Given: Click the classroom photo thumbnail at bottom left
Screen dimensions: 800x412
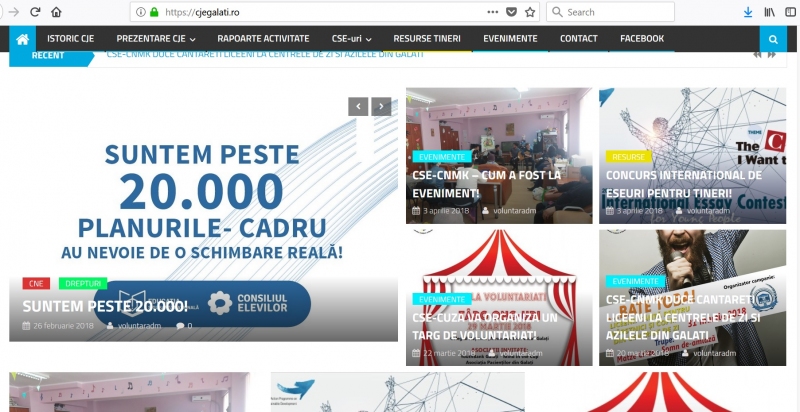Looking at the screenshot, I should tap(130, 392).
